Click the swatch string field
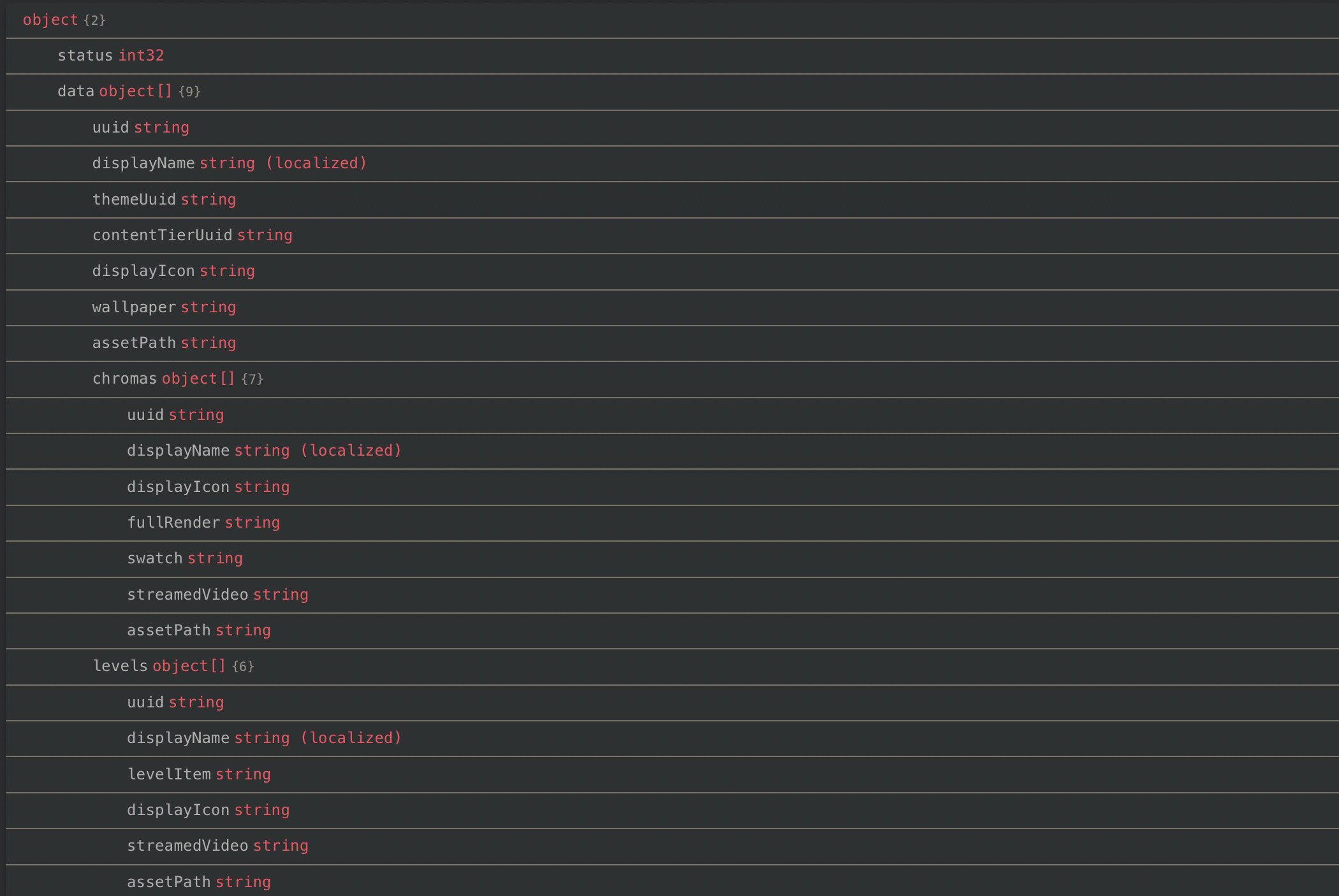1339x896 pixels. 154,559
